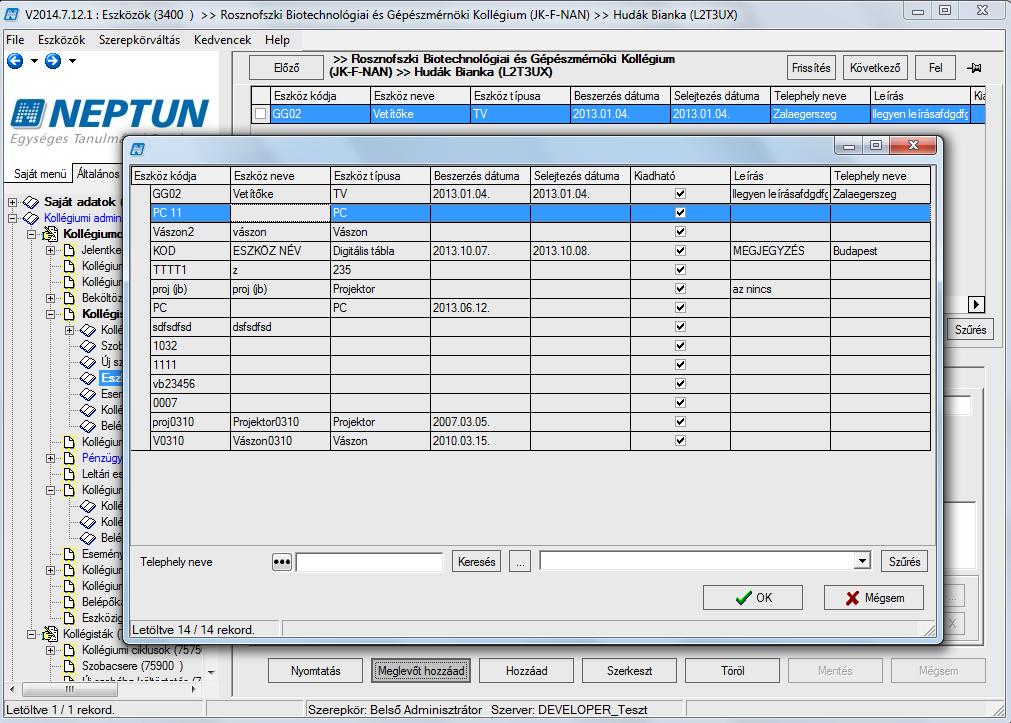Expand the Pénzügy tree node

coord(50,458)
